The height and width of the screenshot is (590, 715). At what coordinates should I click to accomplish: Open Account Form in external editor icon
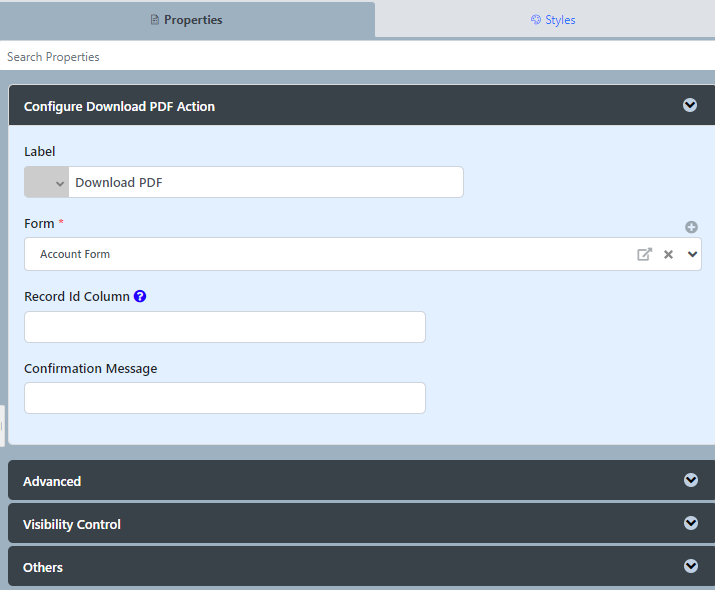click(x=644, y=254)
